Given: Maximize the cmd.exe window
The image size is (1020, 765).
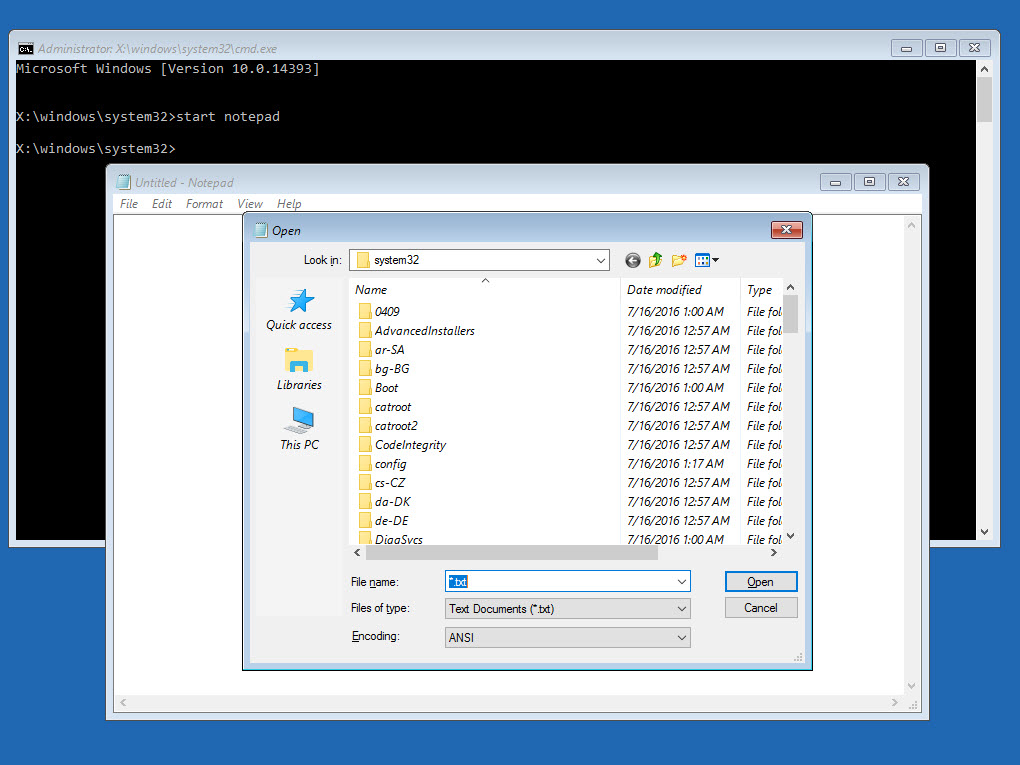Looking at the screenshot, I should [940, 47].
